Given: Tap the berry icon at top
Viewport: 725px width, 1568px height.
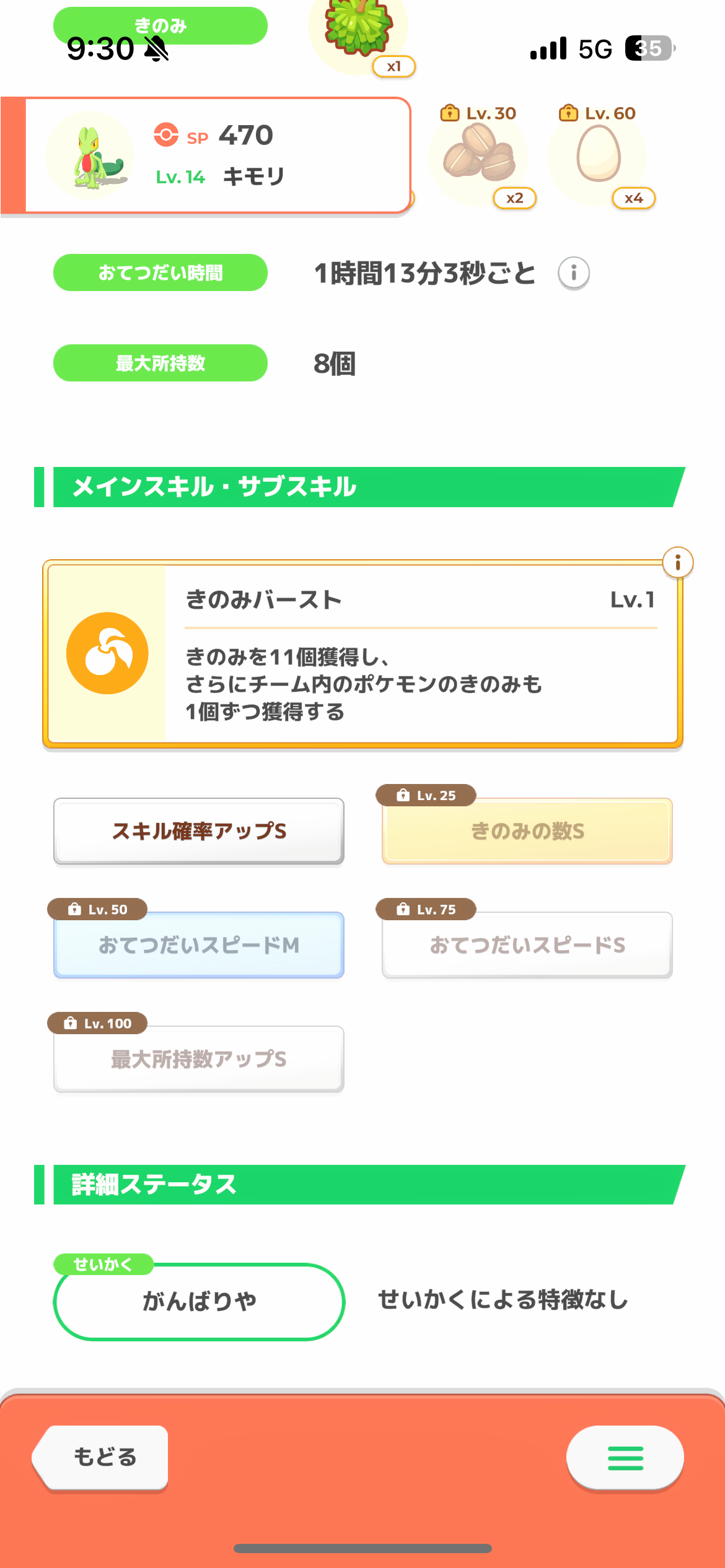Looking at the screenshot, I should point(359,28).
